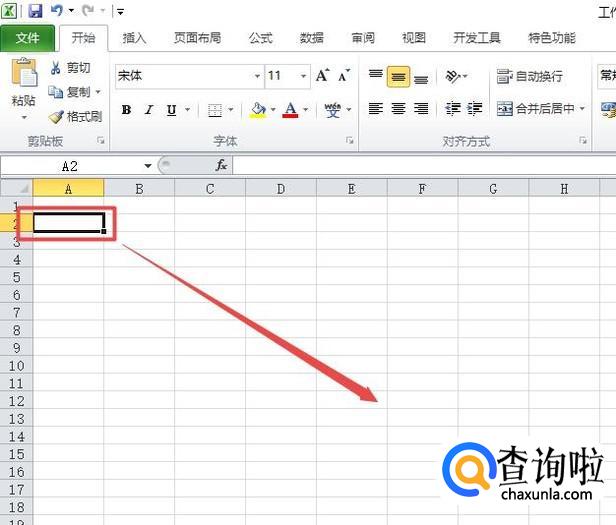This screenshot has height=525, width=616.
Task: Select bottom vertical align icon
Action: [421, 79]
